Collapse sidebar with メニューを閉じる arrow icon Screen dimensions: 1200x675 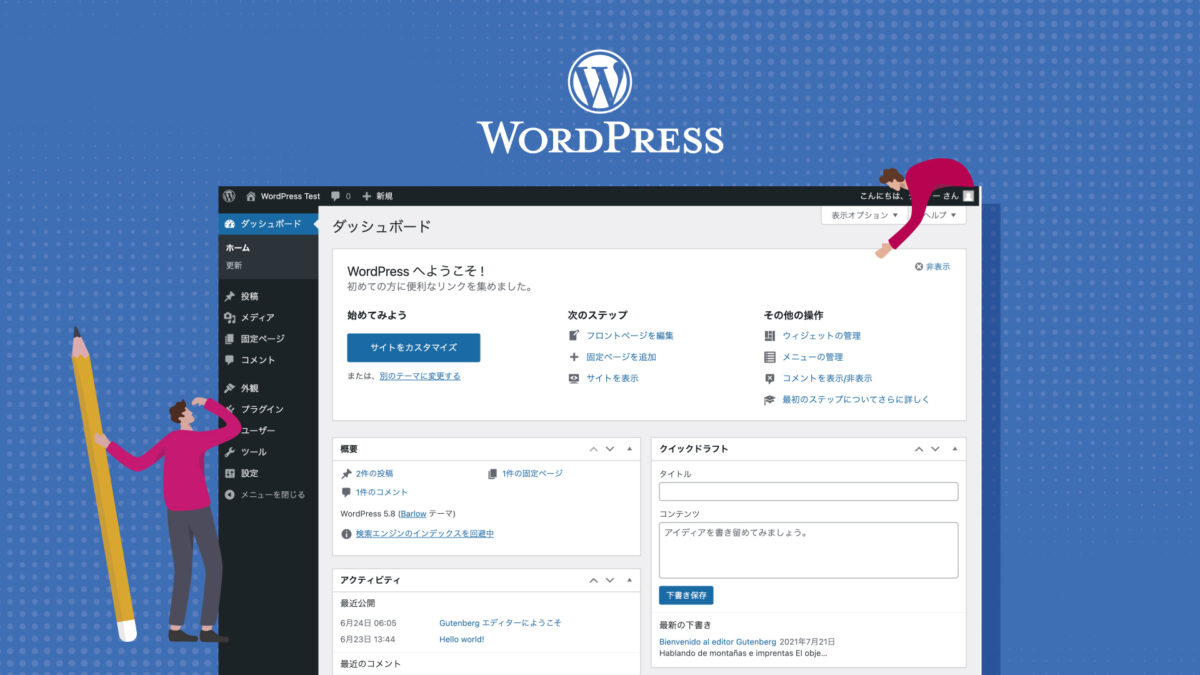(230, 494)
